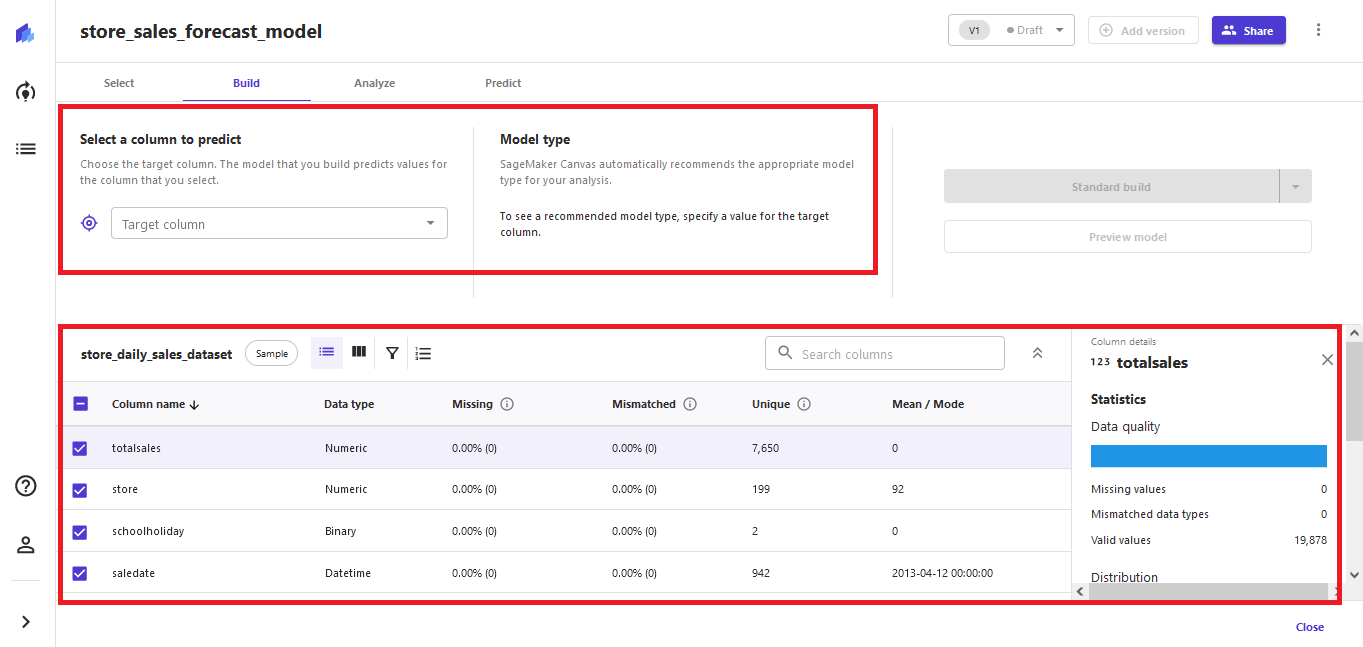Collapse the dataset panel with double chevron

(x=1037, y=353)
